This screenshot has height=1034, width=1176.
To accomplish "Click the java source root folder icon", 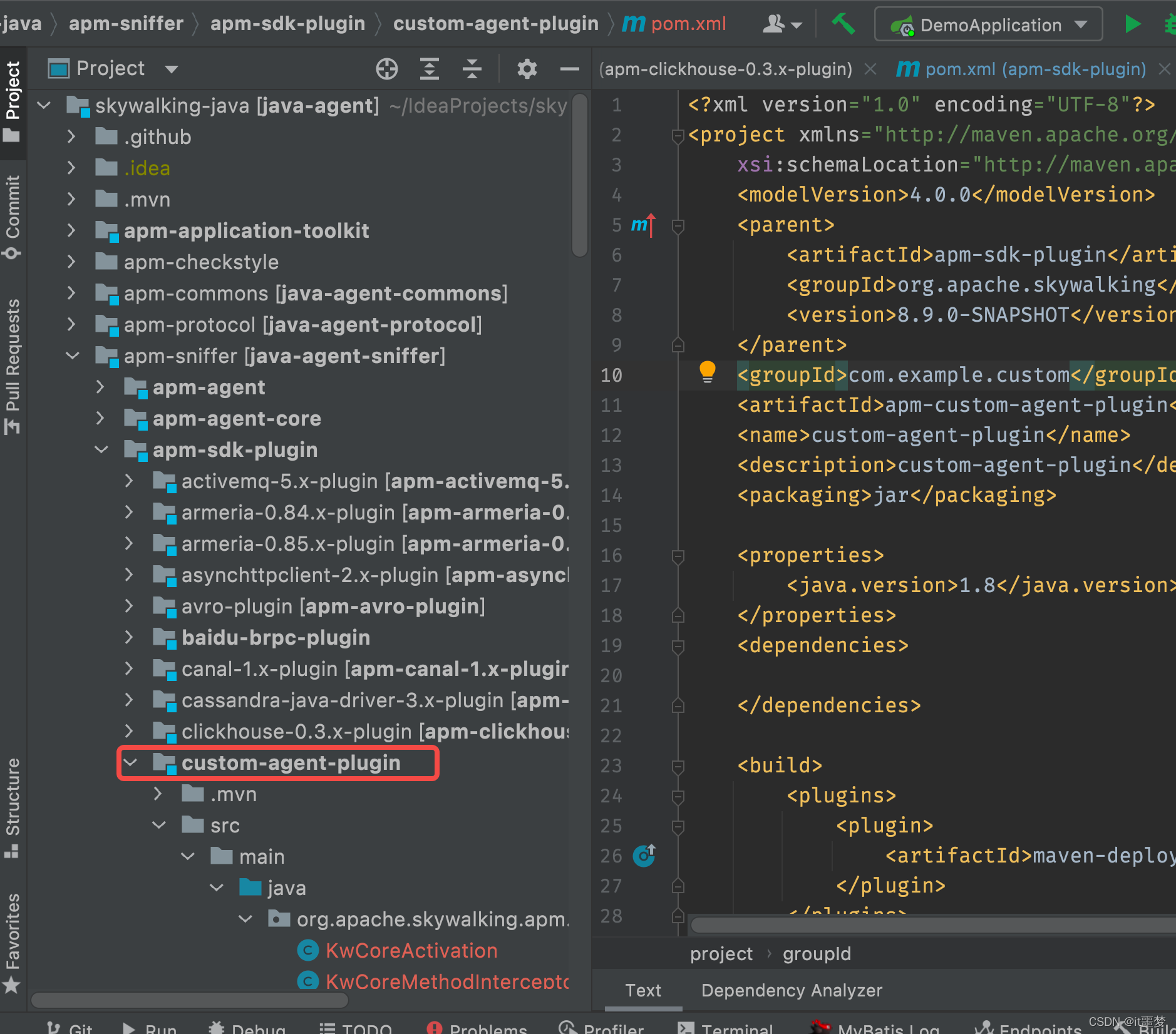I will 250,887.
